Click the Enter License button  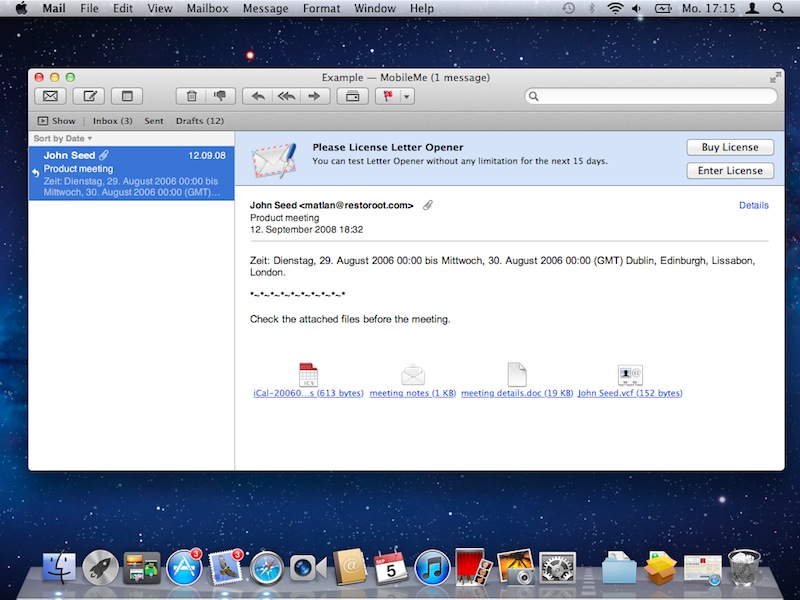pyautogui.click(x=729, y=170)
